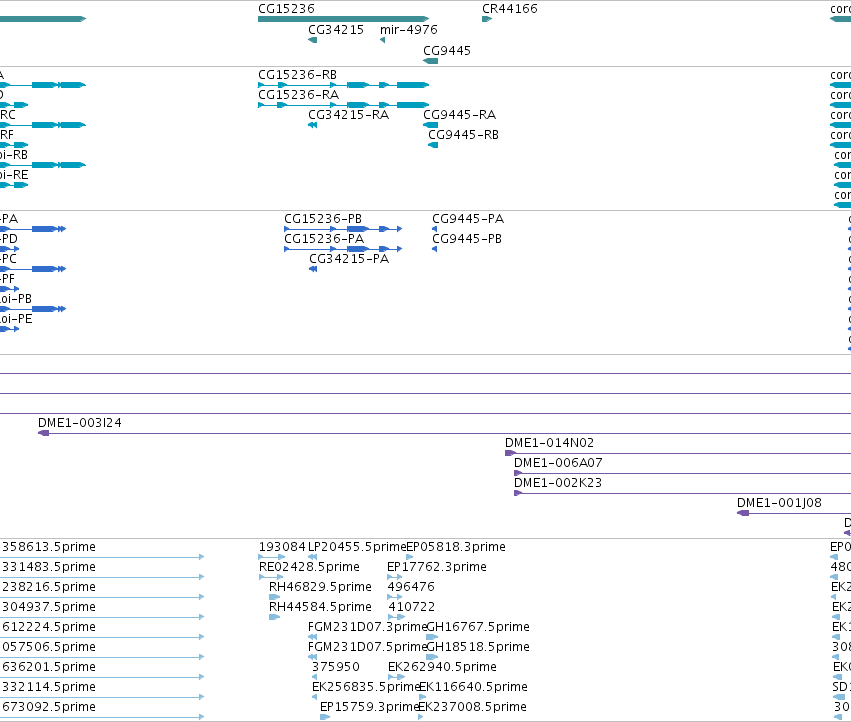Select protein CG9445-PA label
The image size is (851, 722).
tap(468, 219)
